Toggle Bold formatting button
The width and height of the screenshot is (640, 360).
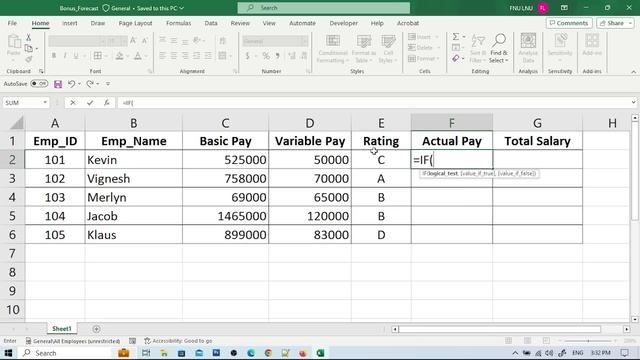pyautogui.click(x=53, y=56)
